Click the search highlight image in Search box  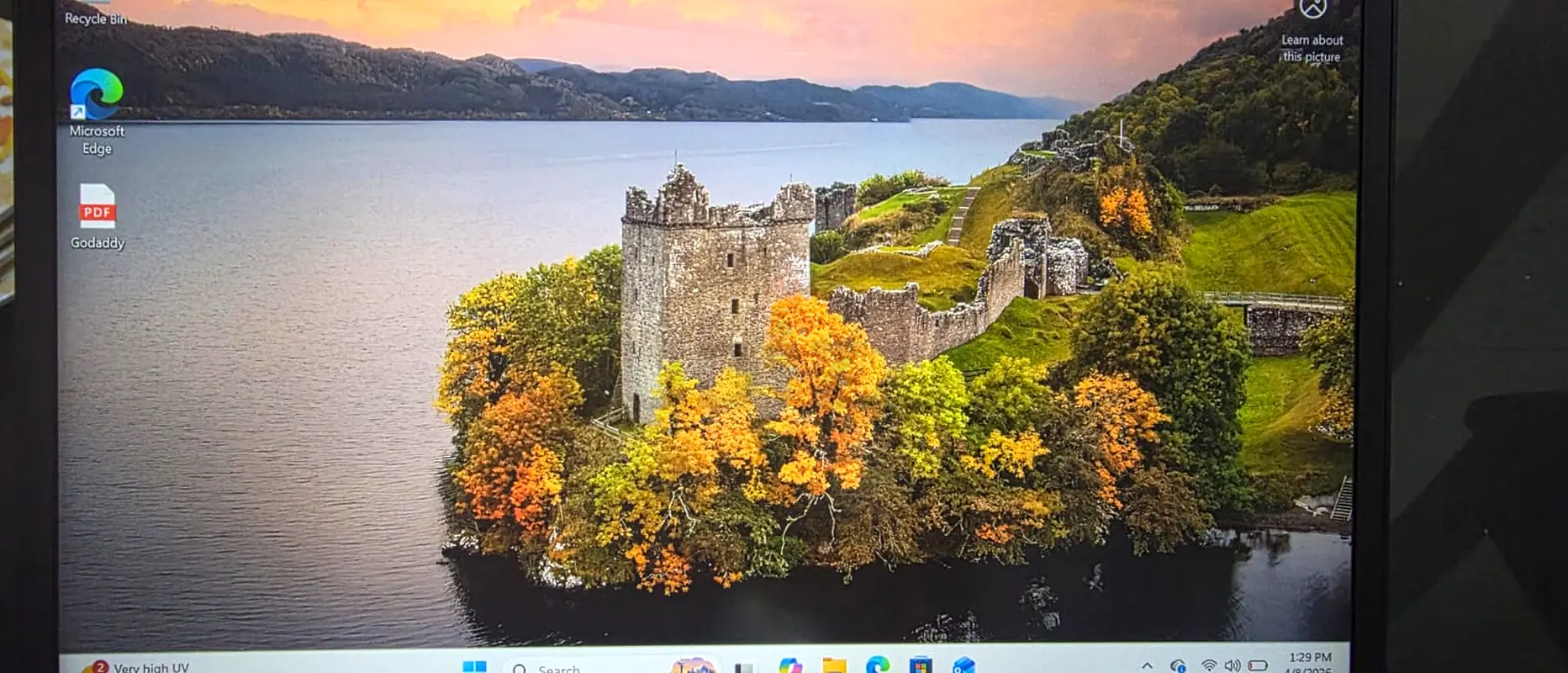point(692,667)
